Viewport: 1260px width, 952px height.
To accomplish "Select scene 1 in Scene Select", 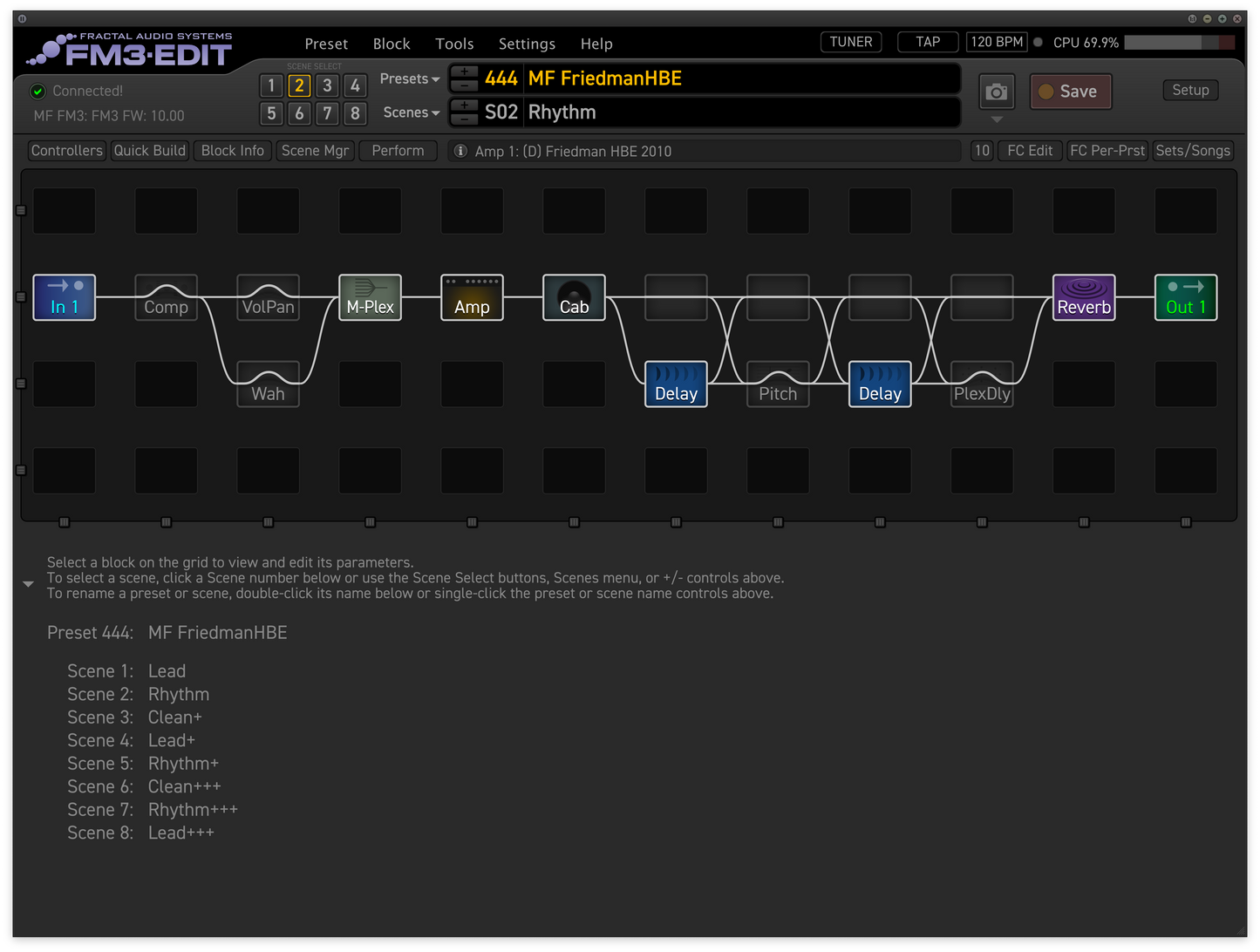I will (271, 85).
